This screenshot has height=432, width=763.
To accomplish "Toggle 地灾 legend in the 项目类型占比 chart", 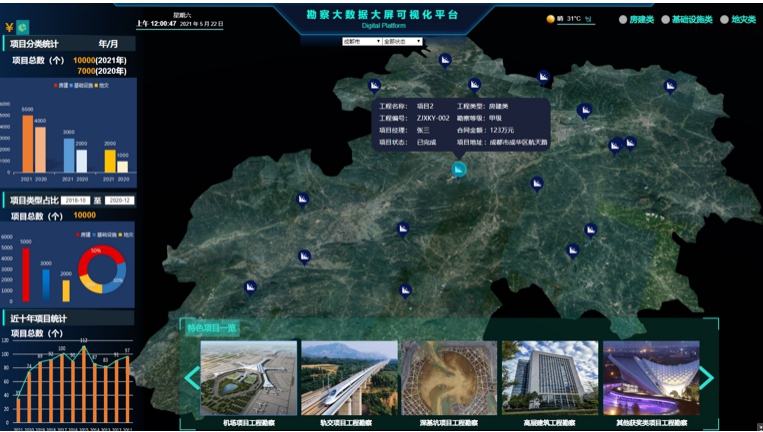I will point(126,234).
